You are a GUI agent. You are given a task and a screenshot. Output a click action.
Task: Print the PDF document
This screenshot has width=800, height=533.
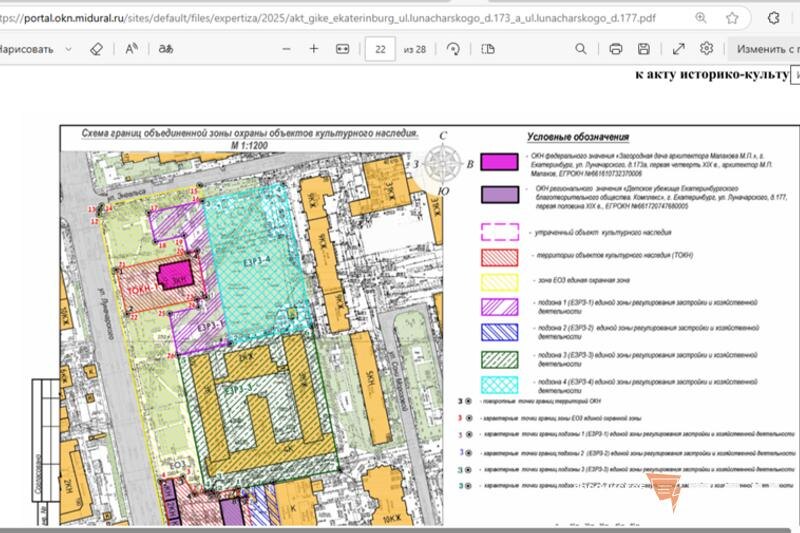tap(616, 49)
